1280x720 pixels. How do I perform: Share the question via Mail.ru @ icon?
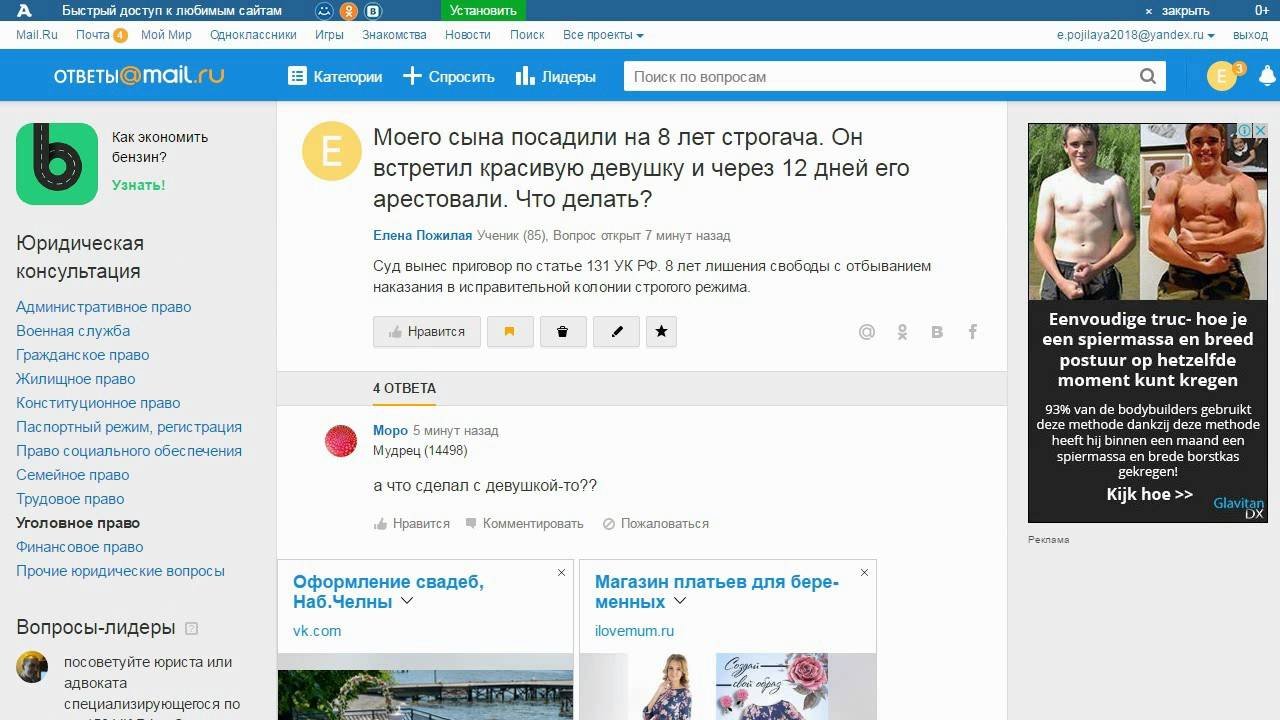click(867, 332)
